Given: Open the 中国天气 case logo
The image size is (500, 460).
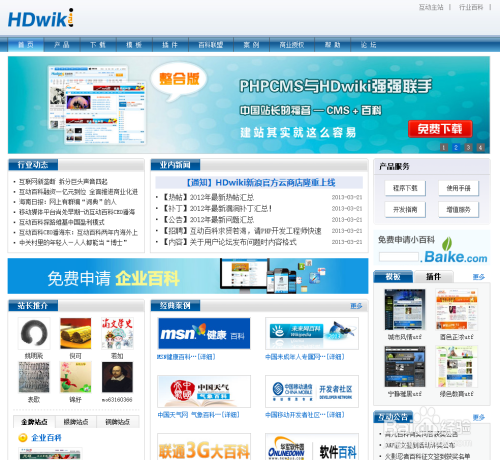Looking at the screenshot, I should coord(204,391).
